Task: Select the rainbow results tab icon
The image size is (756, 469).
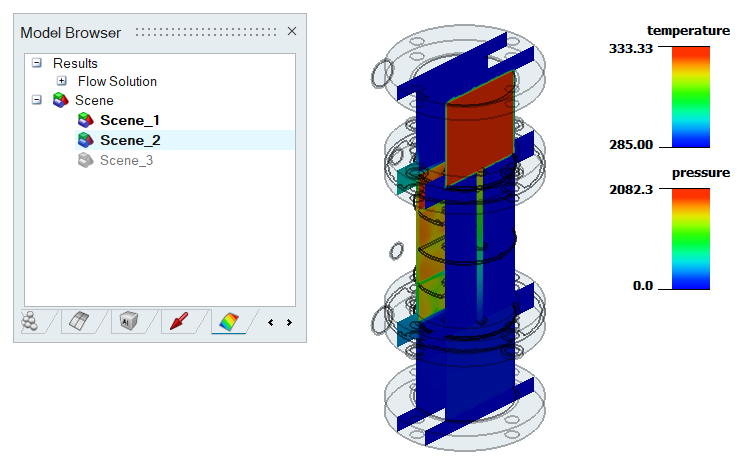Action: 230,321
